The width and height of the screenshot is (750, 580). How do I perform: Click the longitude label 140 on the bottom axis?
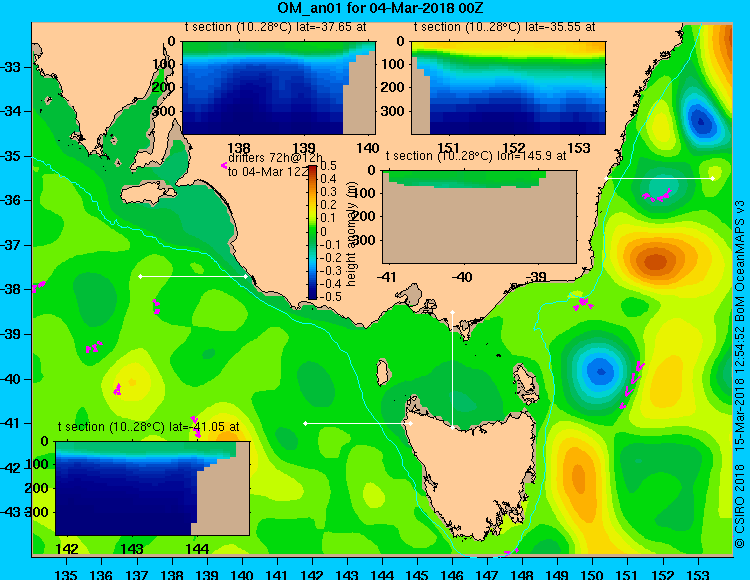(242, 574)
